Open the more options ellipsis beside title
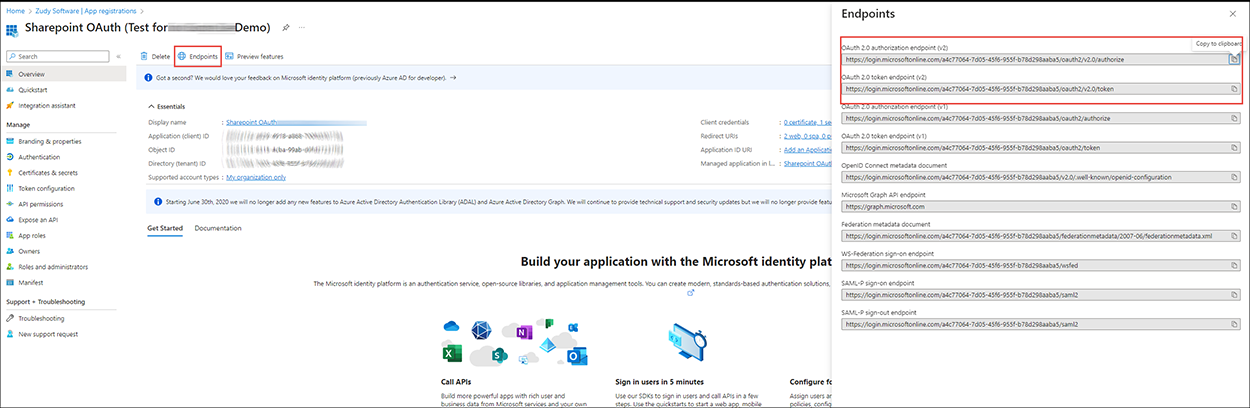 click(302, 27)
